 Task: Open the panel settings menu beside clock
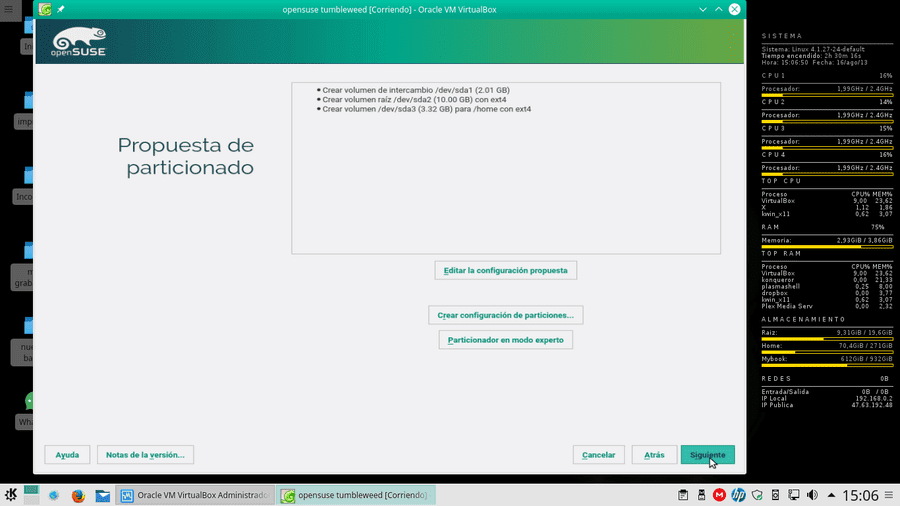pos(889,495)
